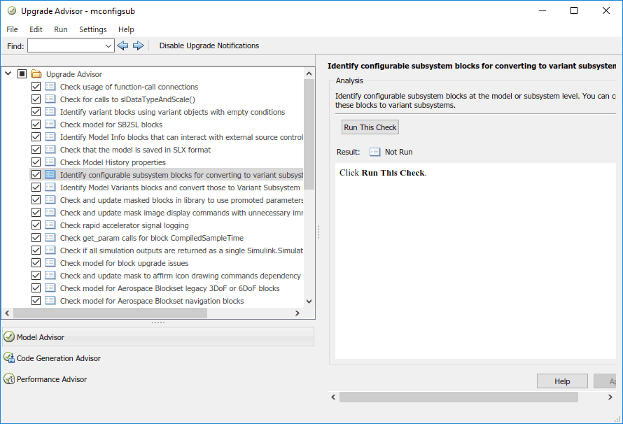Open the Settings menu
Image resolution: width=623 pixels, height=424 pixels.
pos(93,29)
